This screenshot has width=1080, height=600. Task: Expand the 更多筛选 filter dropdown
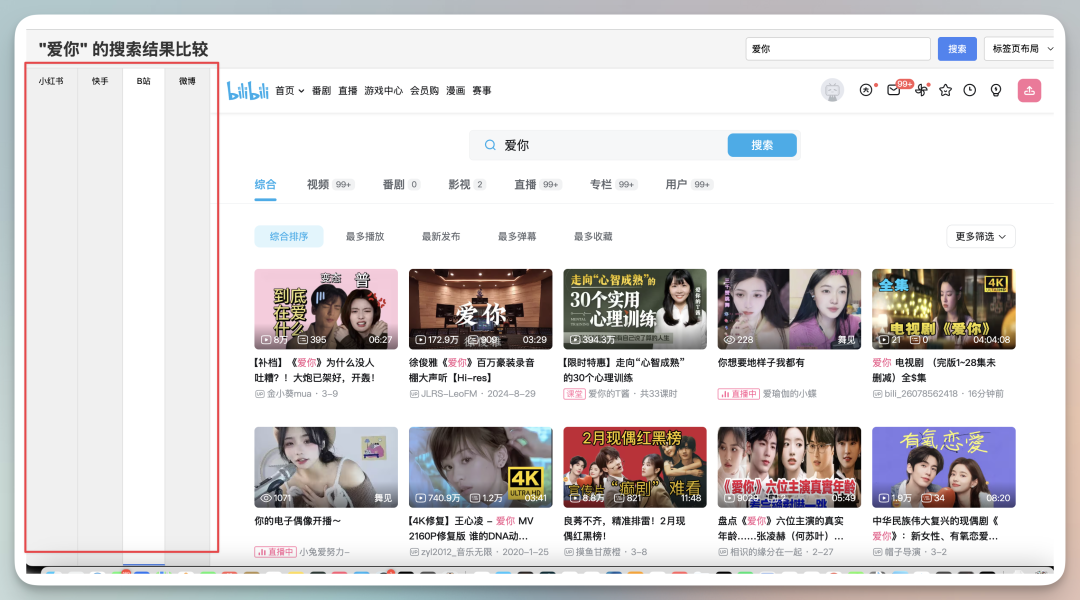(x=981, y=236)
